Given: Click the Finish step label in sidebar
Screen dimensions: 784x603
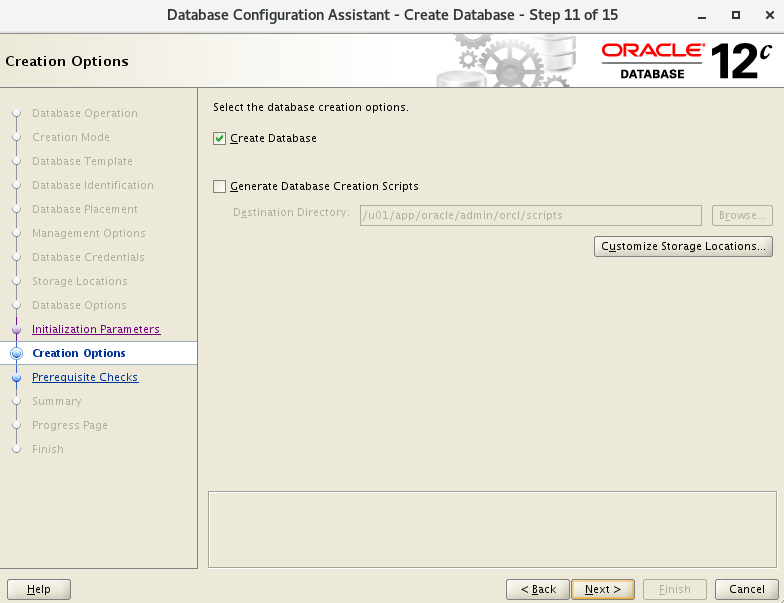Looking at the screenshot, I should (x=48, y=449).
